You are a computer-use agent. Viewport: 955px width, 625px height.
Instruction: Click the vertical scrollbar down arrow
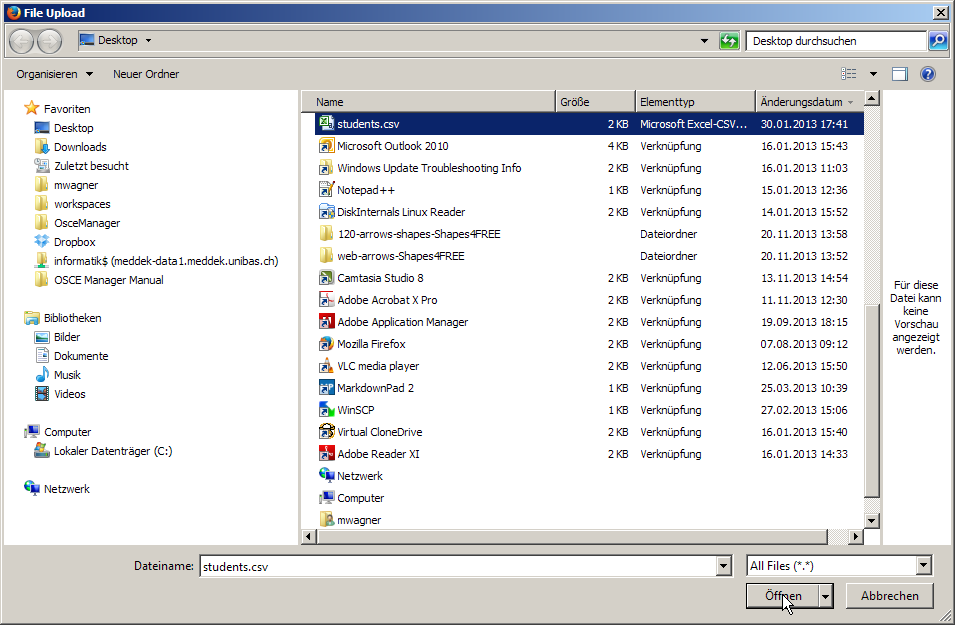pyautogui.click(x=872, y=520)
